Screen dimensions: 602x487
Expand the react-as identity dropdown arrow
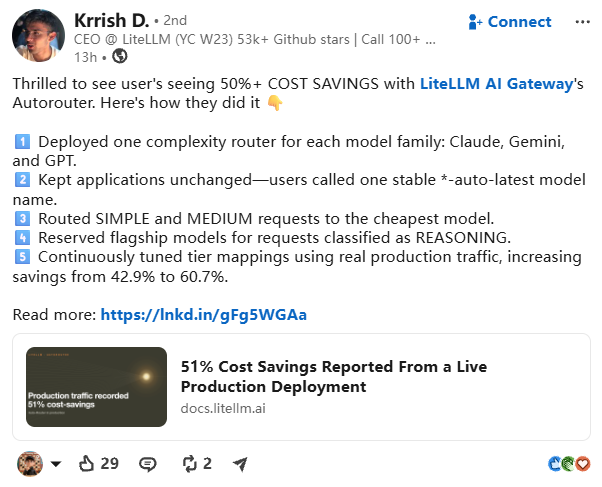click(x=56, y=464)
